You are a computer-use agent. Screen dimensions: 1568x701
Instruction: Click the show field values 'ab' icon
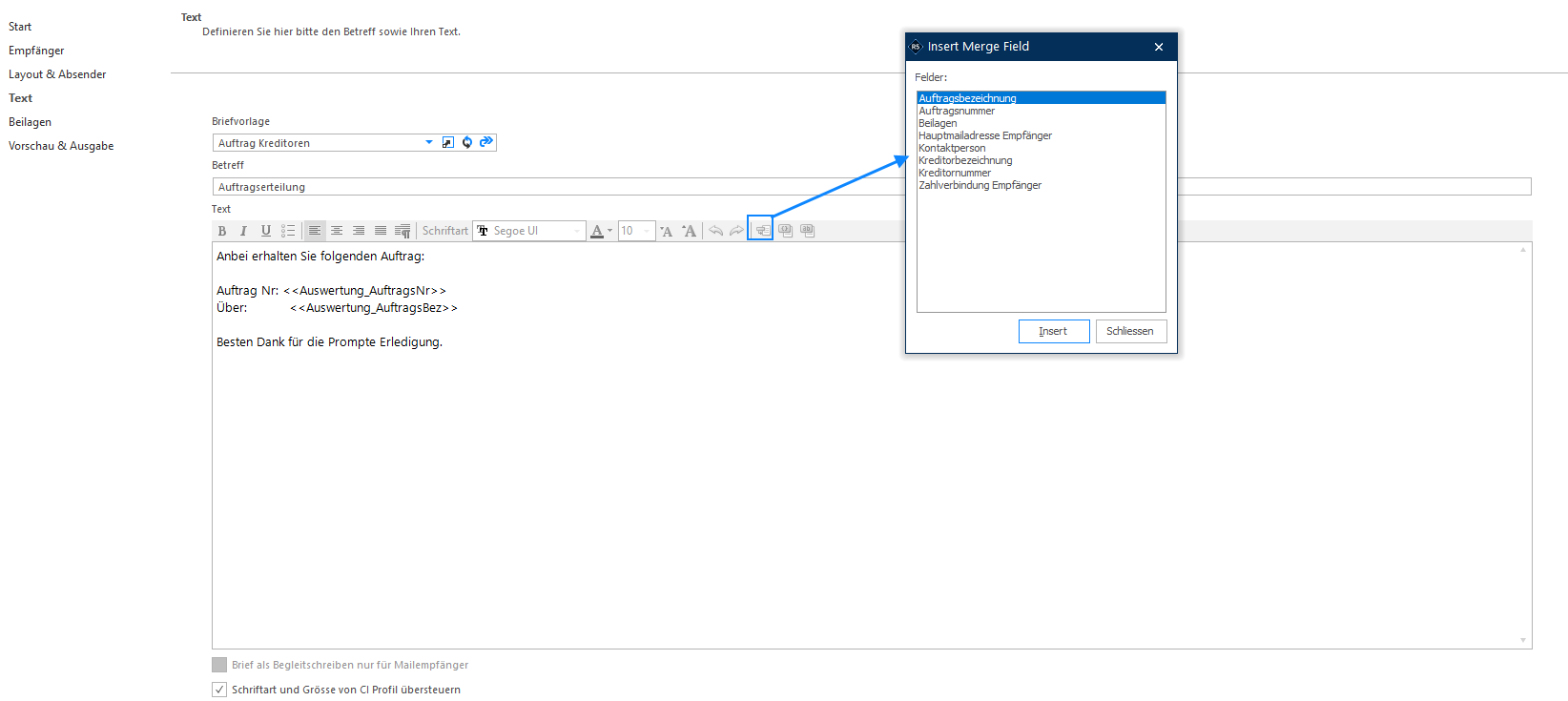pyautogui.click(x=807, y=231)
